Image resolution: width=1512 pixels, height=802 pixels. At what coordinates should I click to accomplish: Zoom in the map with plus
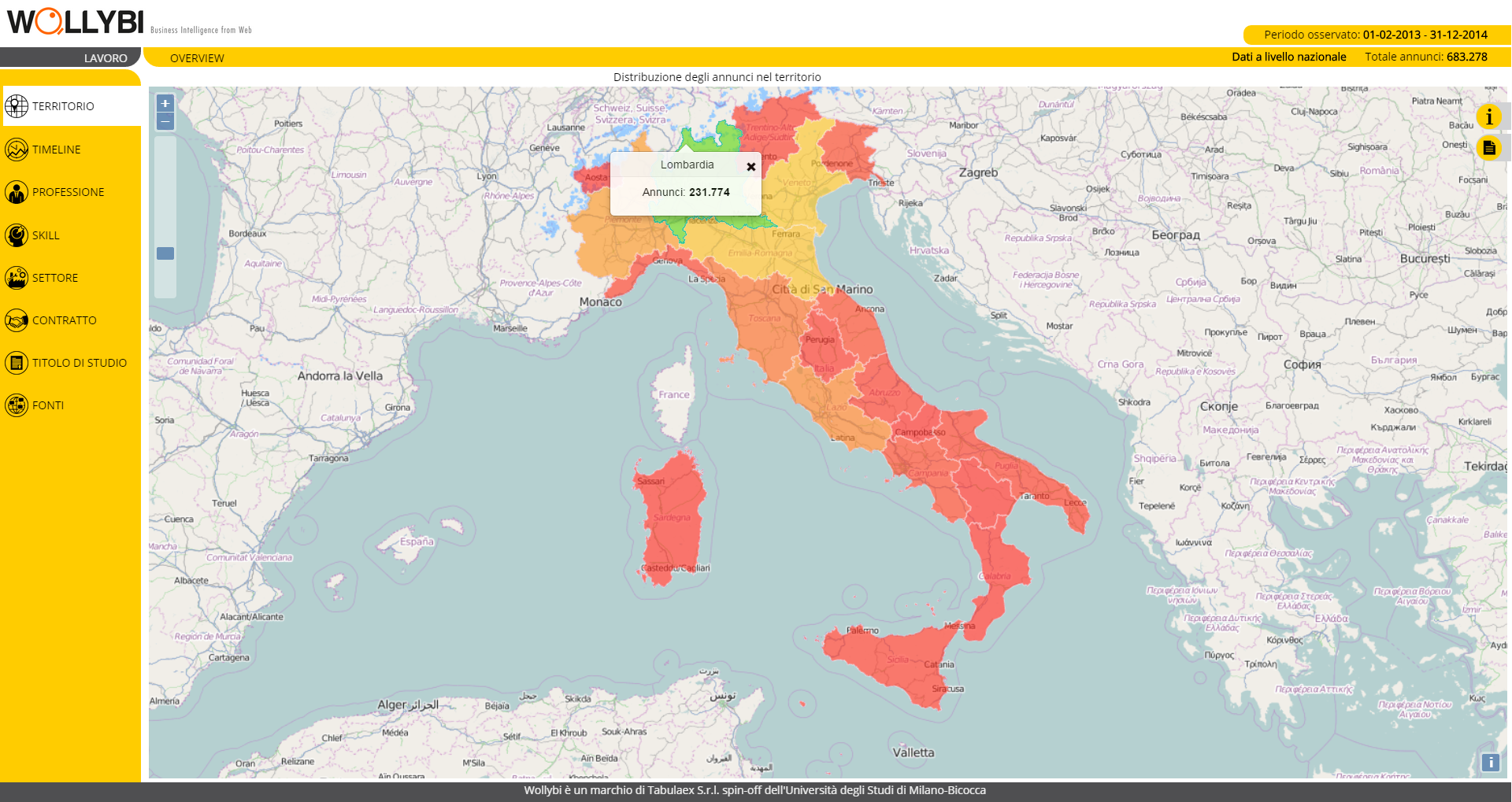[x=165, y=103]
